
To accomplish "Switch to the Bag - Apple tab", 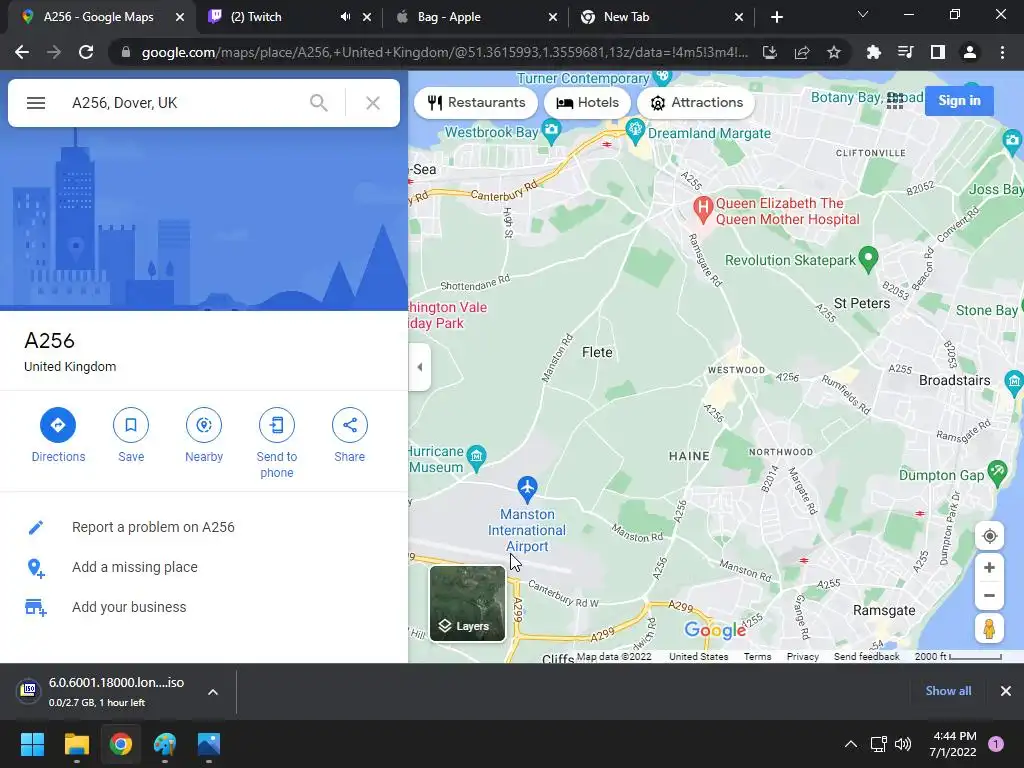I will (x=449, y=17).
